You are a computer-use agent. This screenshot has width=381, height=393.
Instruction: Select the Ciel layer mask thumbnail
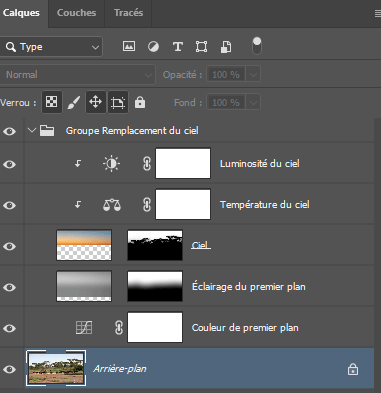[155, 245]
